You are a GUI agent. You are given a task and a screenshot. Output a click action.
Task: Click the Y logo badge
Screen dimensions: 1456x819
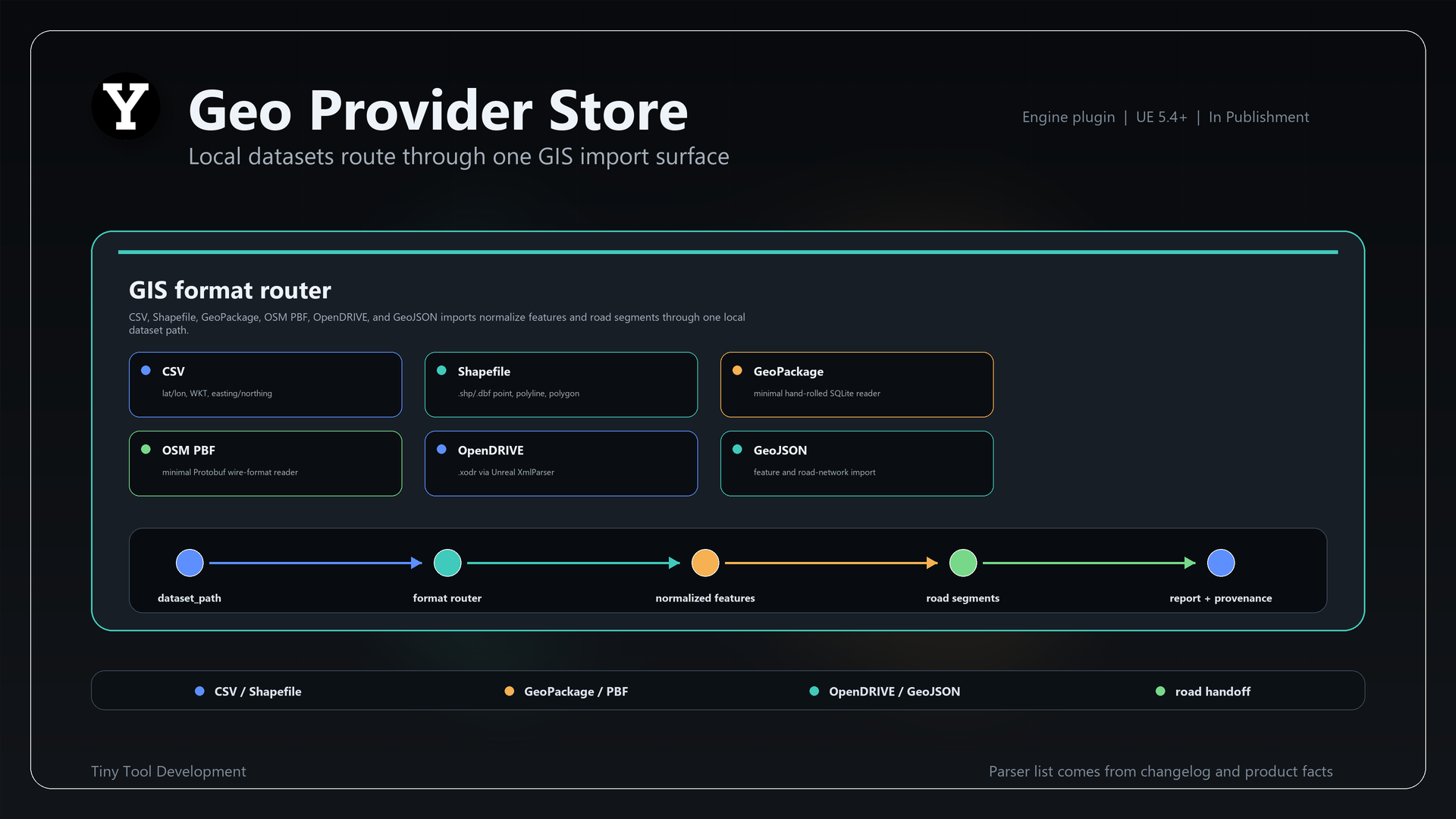(126, 106)
